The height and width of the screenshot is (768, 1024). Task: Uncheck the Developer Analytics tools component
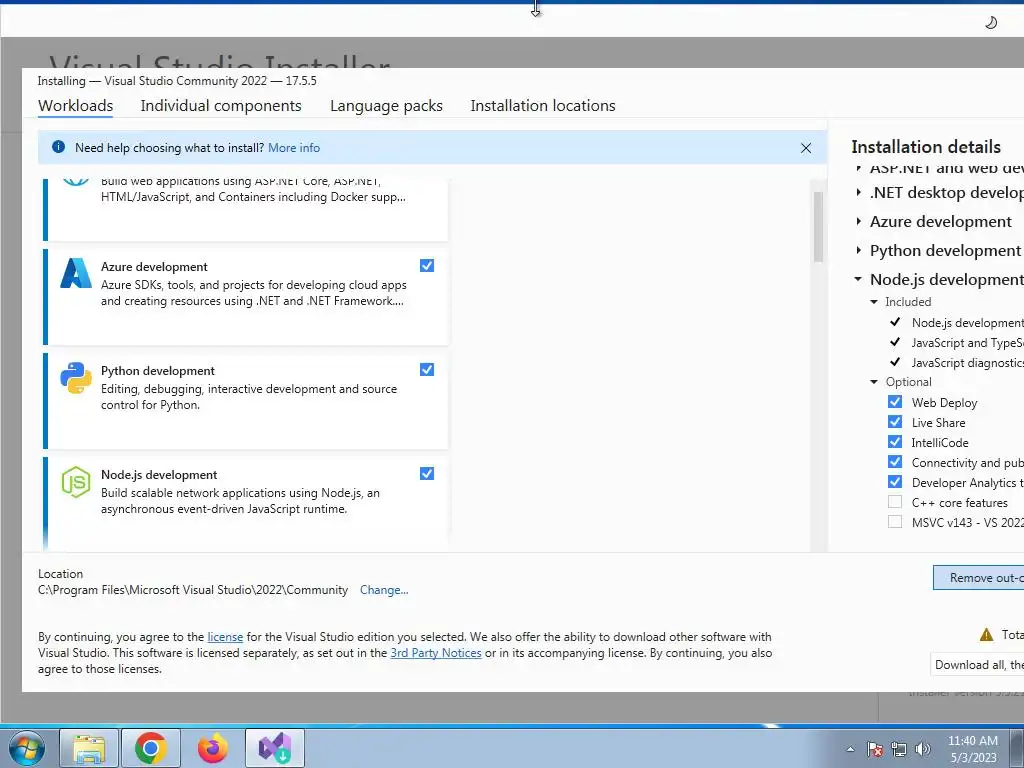tap(895, 482)
